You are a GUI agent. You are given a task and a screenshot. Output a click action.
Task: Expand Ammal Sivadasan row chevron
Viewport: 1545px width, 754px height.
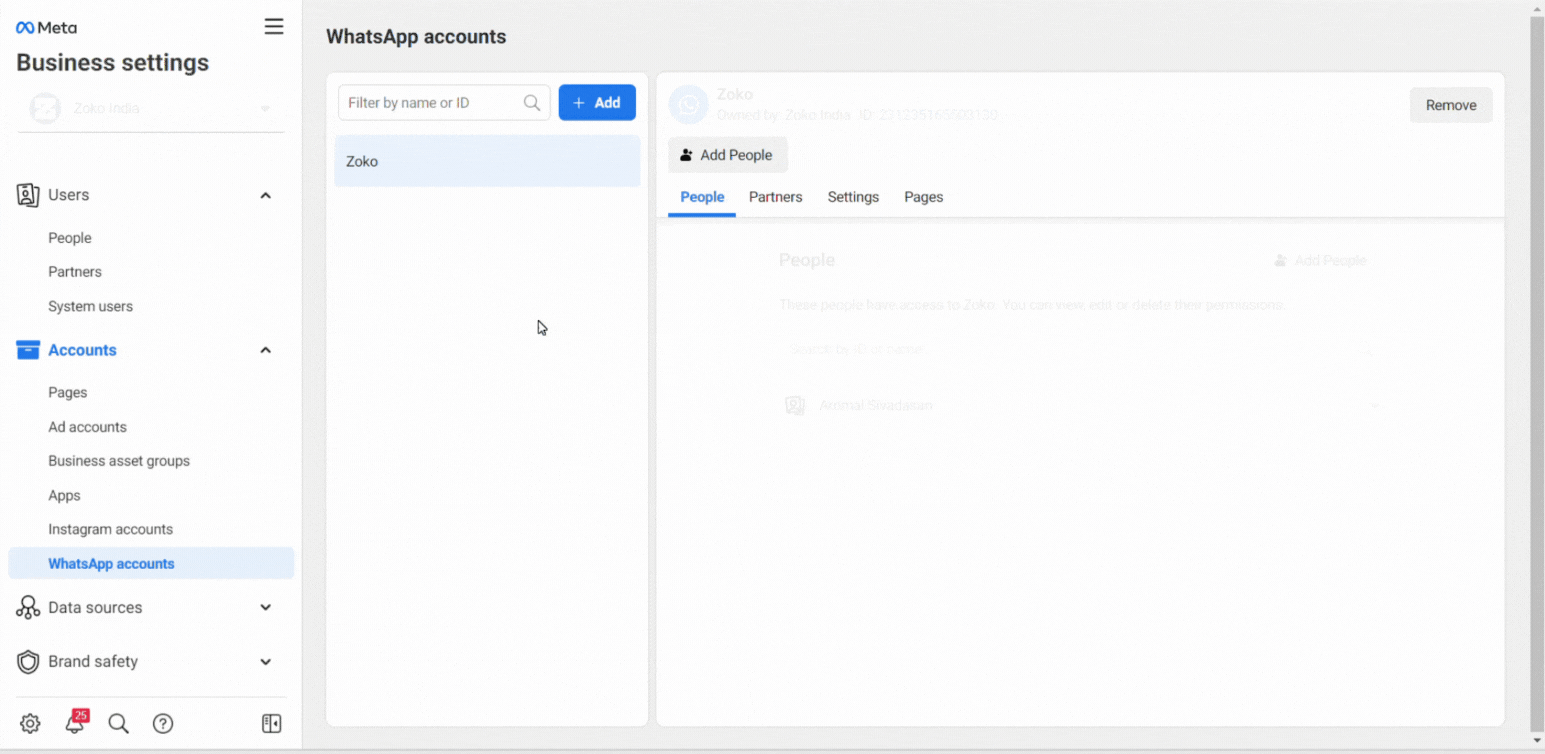pos(1374,406)
